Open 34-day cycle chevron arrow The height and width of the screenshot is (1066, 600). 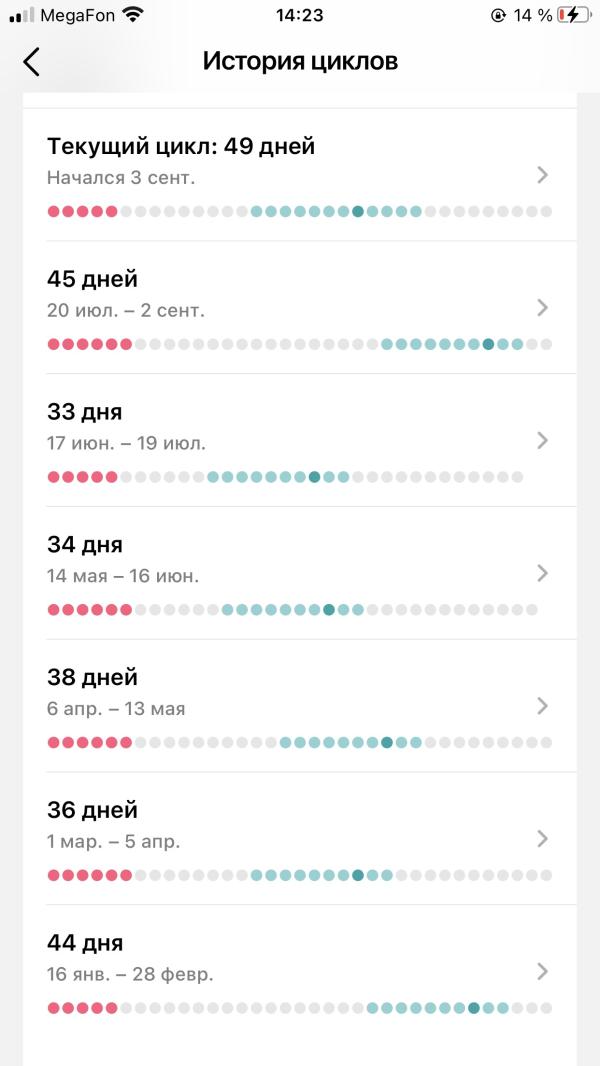543,573
